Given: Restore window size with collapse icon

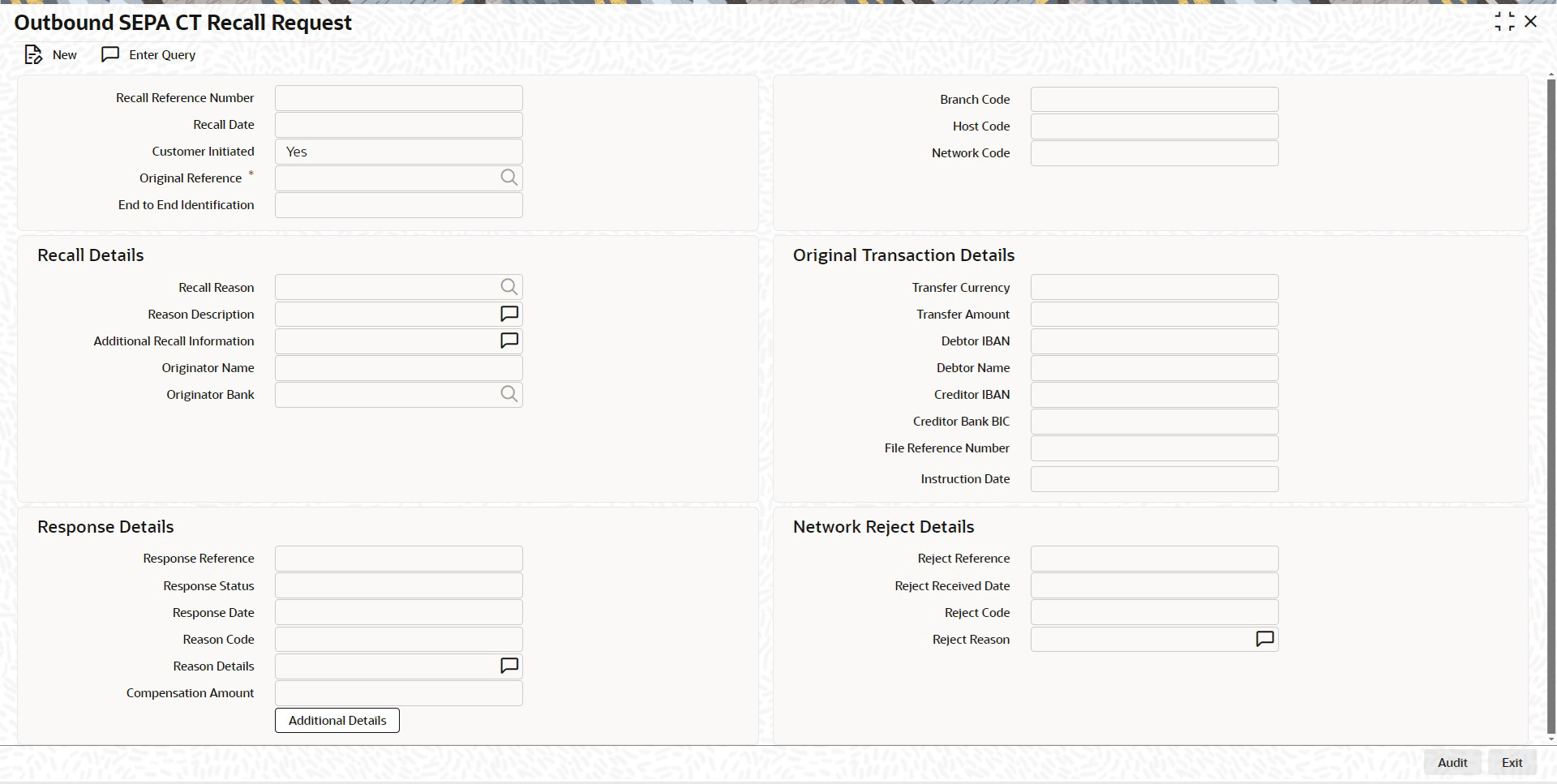Looking at the screenshot, I should (x=1504, y=22).
